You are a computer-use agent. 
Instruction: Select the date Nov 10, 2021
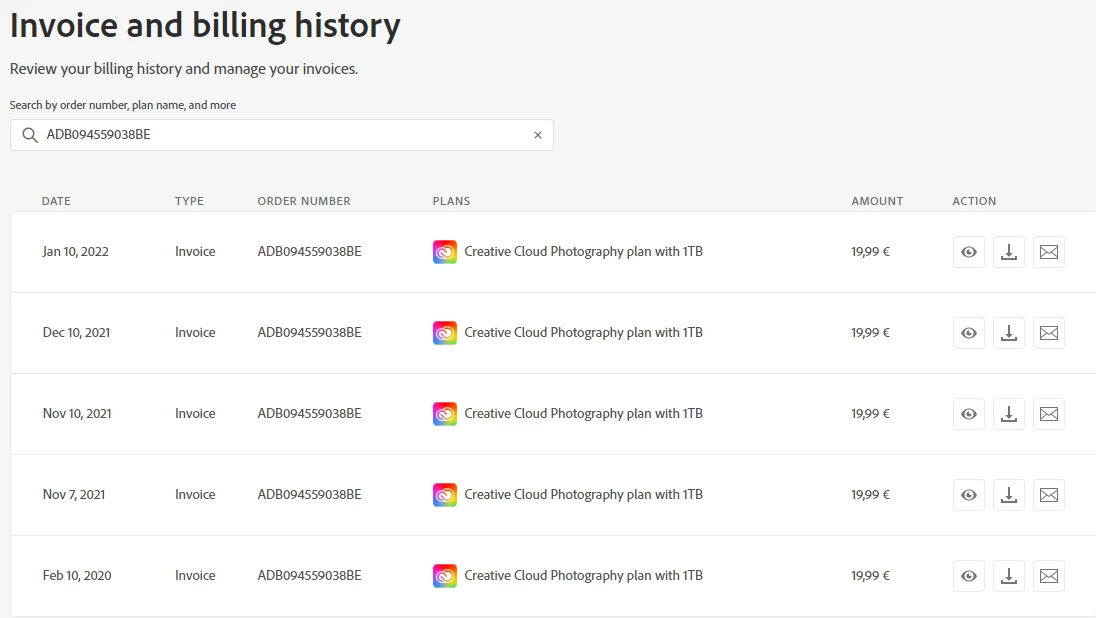tap(77, 414)
